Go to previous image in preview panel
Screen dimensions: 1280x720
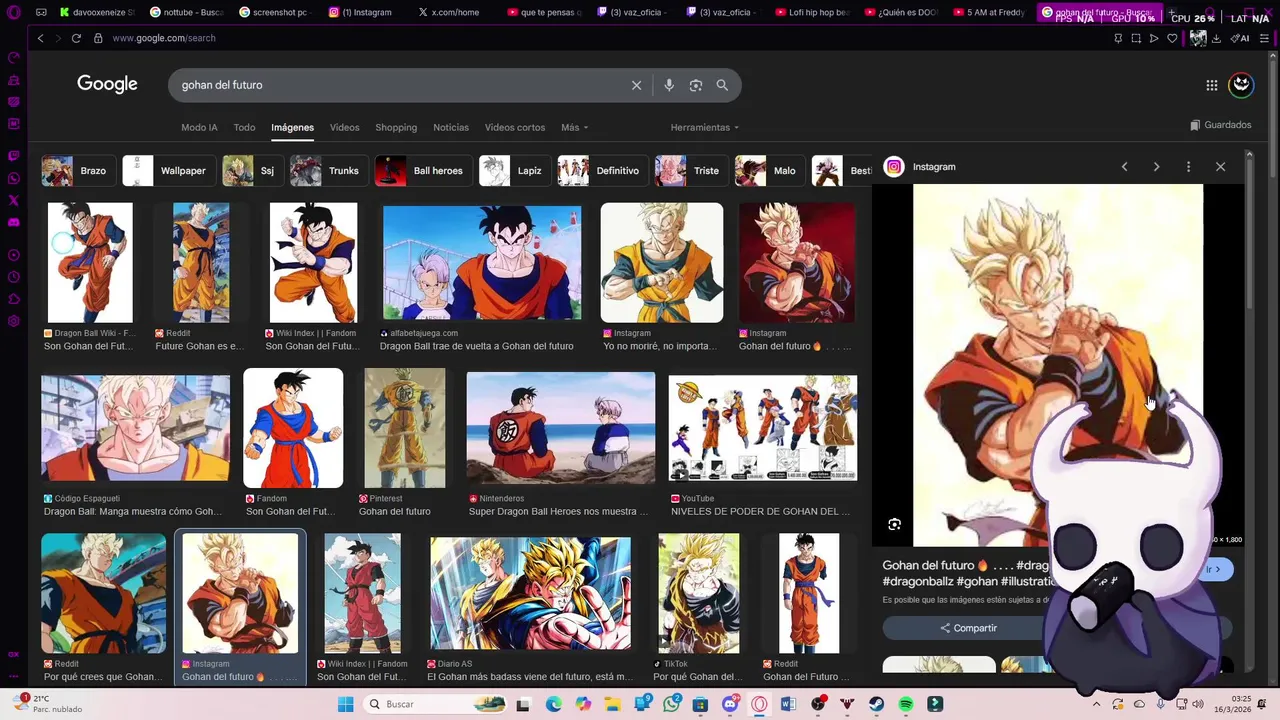[1124, 167]
